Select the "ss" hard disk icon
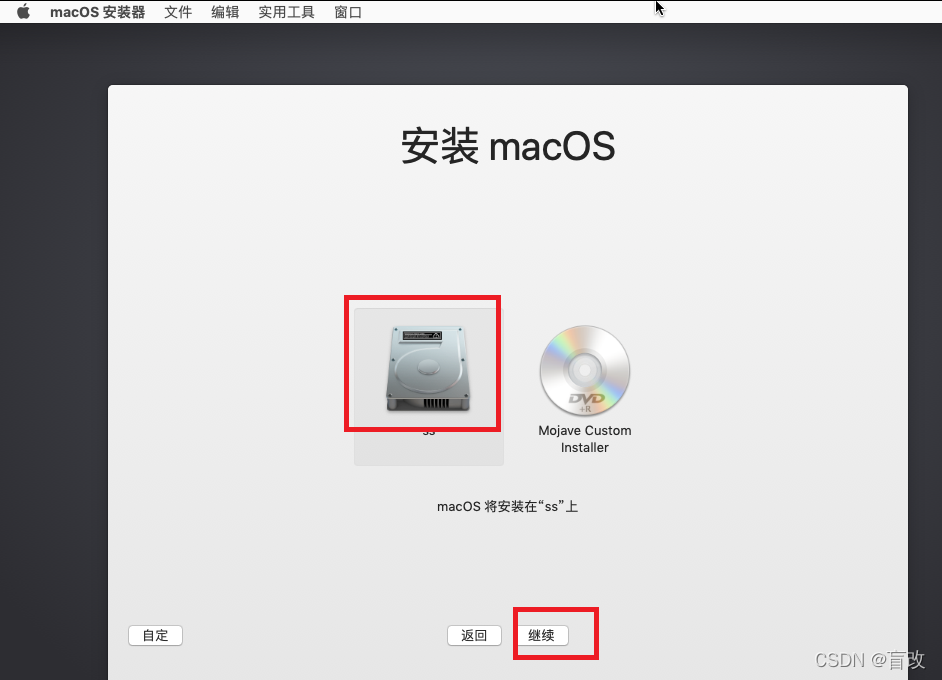 pos(428,369)
